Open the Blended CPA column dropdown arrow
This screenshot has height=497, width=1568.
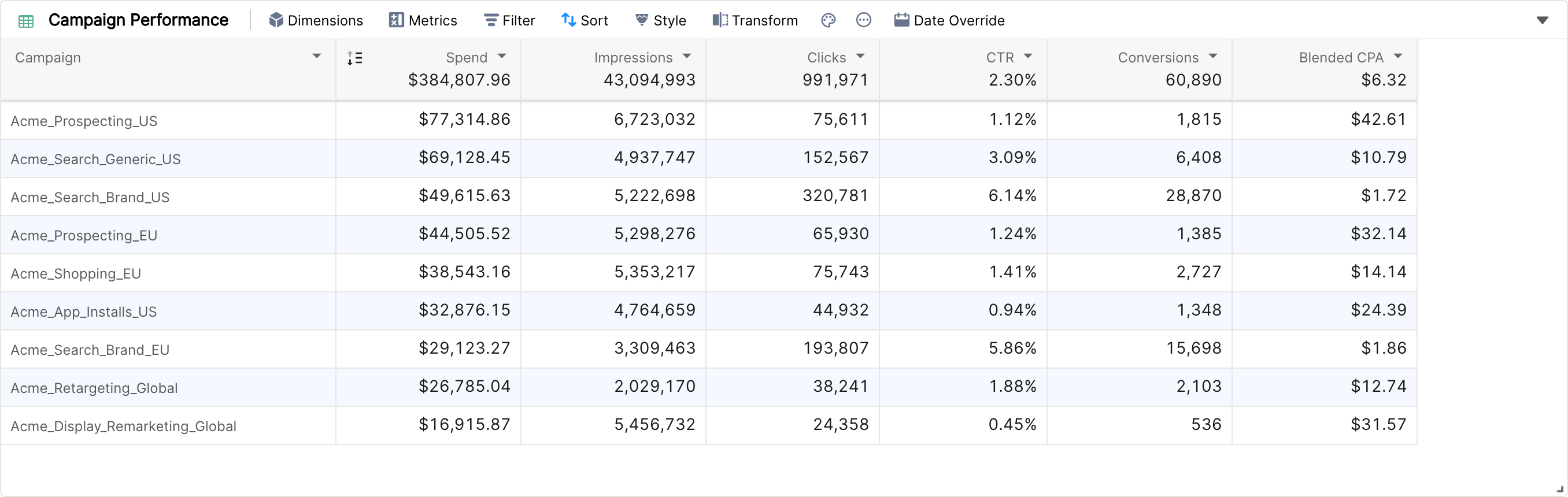[1398, 56]
